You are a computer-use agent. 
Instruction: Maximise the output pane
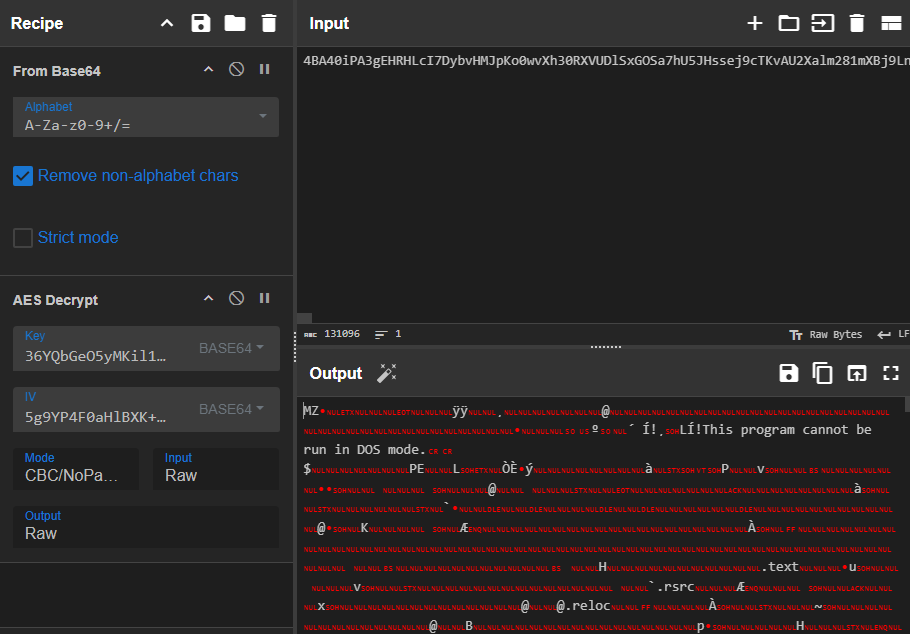click(x=890, y=373)
